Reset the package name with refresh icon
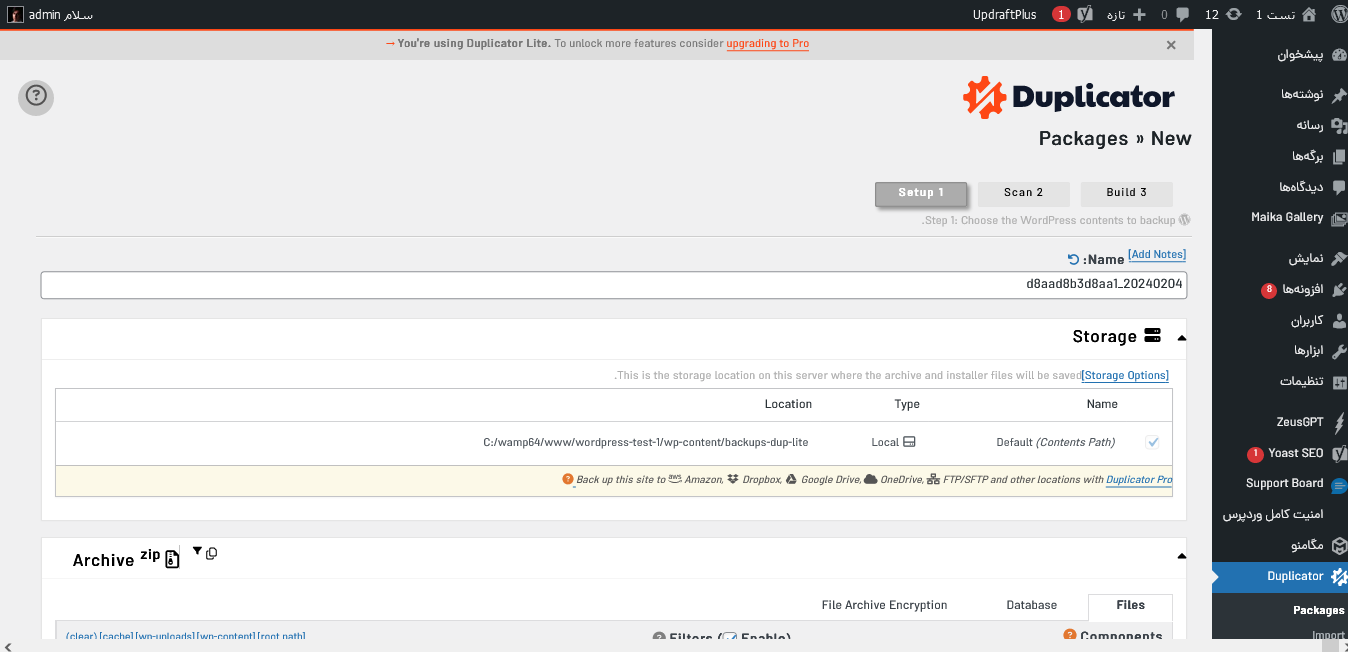The height and width of the screenshot is (652, 1348). click(x=1073, y=259)
